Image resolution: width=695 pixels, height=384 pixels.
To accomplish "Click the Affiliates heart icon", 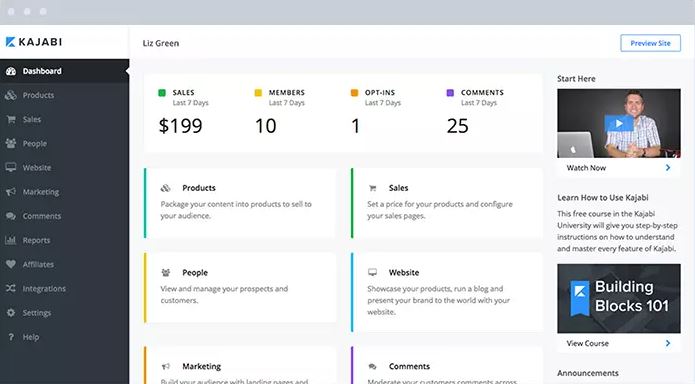I will tap(11, 264).
